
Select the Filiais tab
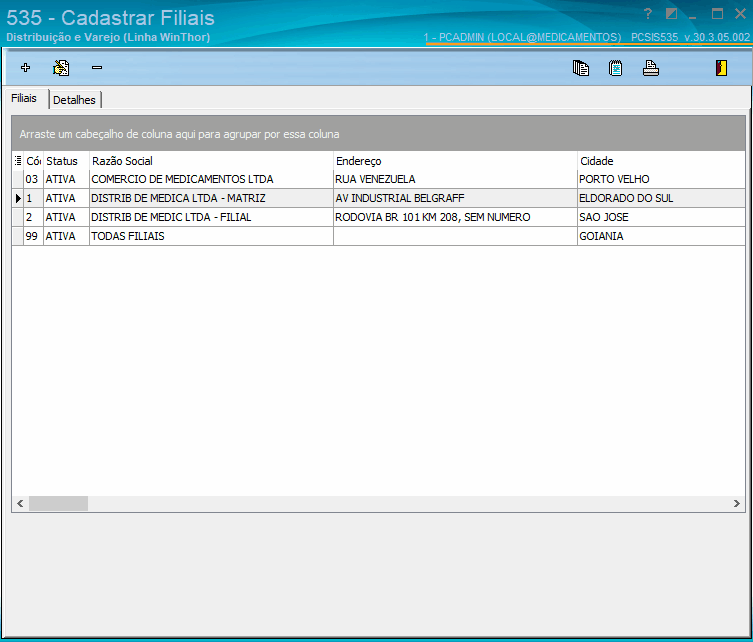point(24,98)
